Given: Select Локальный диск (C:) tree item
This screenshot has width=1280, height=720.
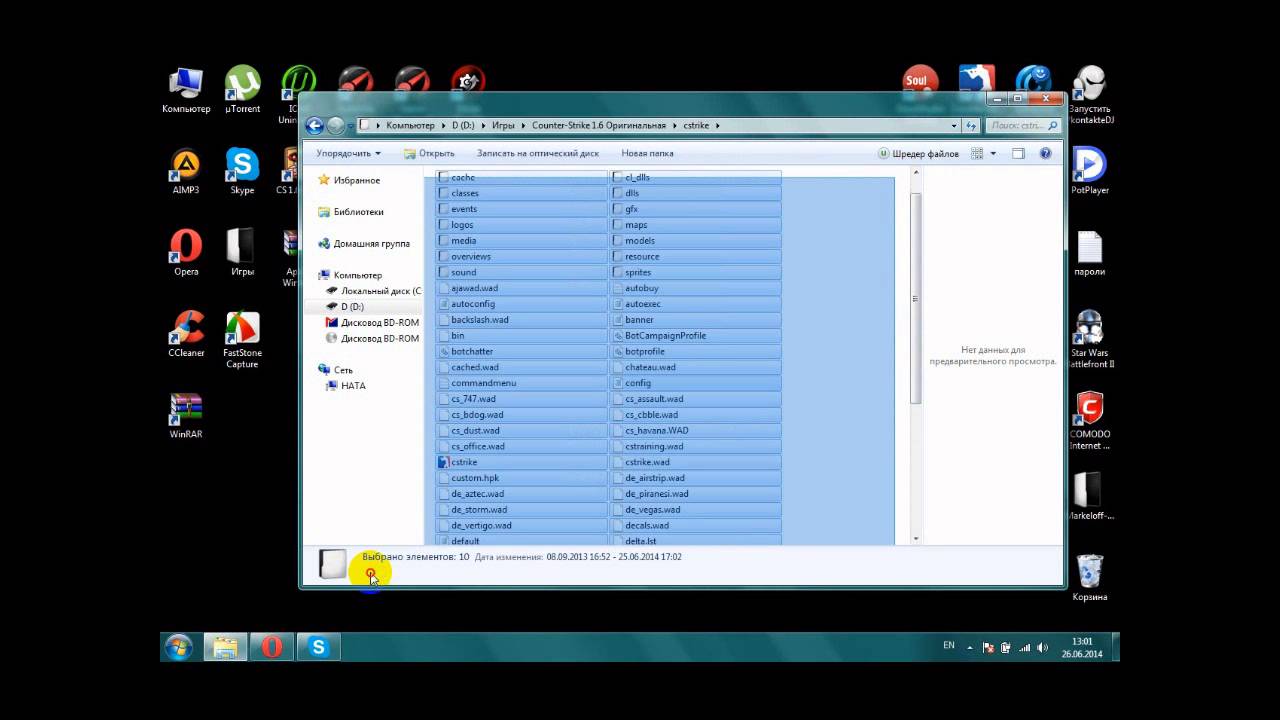Looking at the screenshot, I should (374, 291).
